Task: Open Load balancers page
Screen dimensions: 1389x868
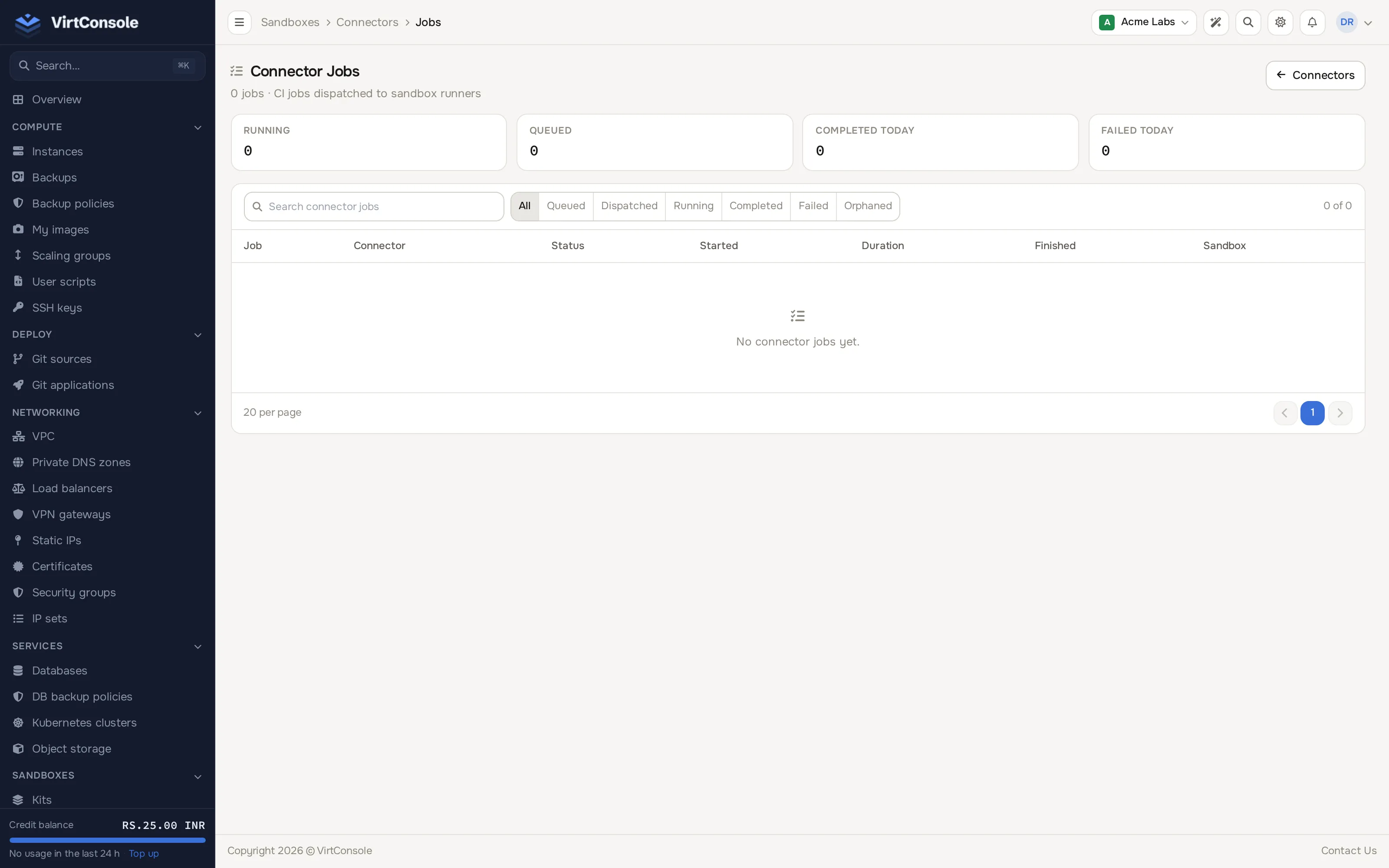Action: pos(107,488)
